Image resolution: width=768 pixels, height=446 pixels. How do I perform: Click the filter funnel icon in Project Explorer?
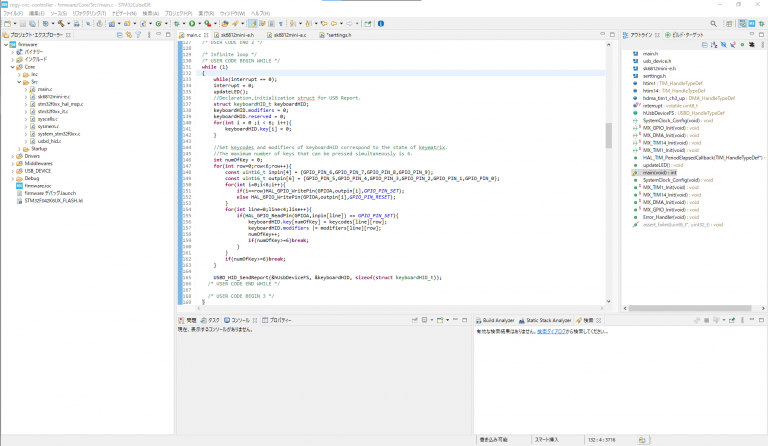pos(138,35)
